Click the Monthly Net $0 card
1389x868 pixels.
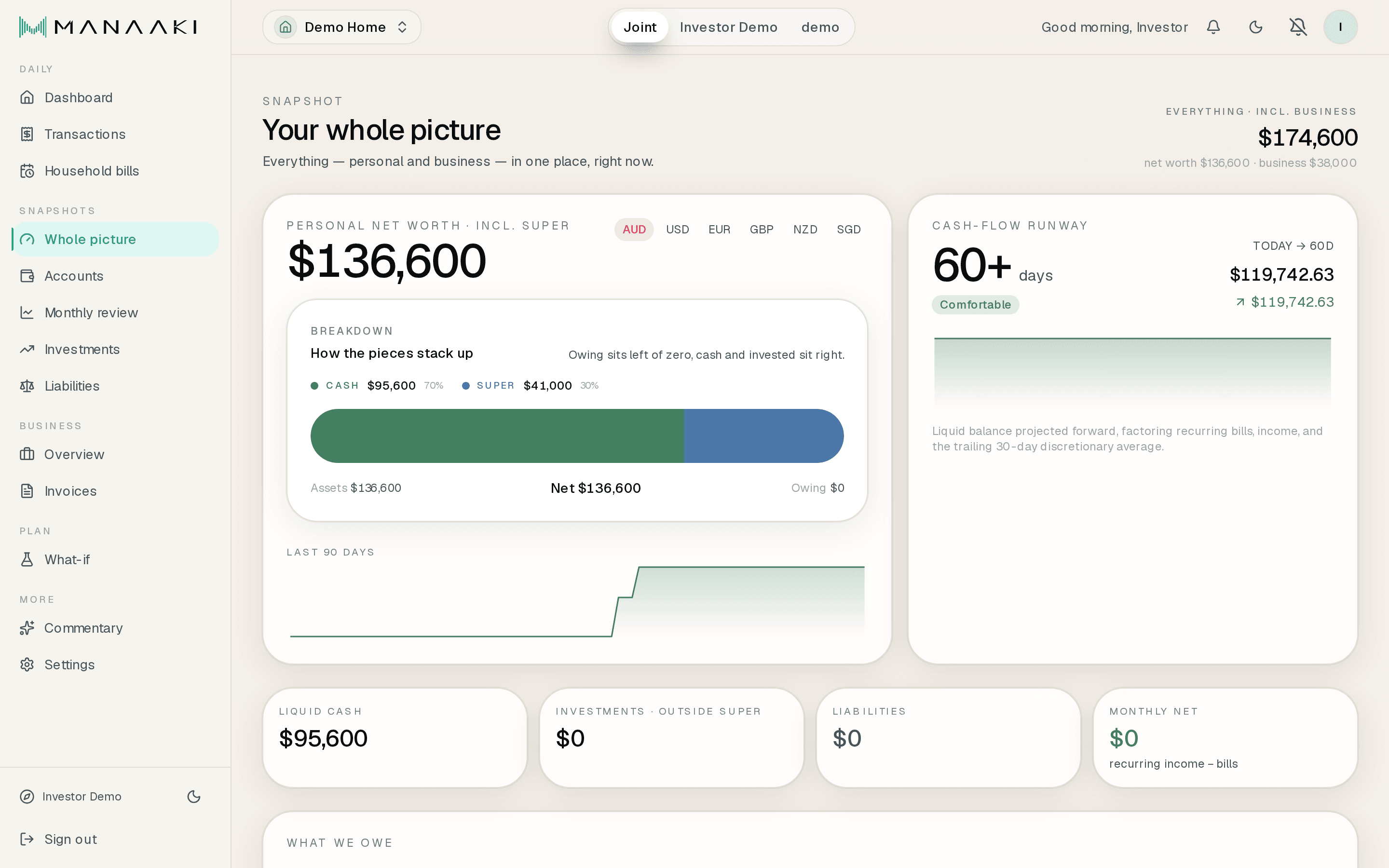(x=1225, y=738)
